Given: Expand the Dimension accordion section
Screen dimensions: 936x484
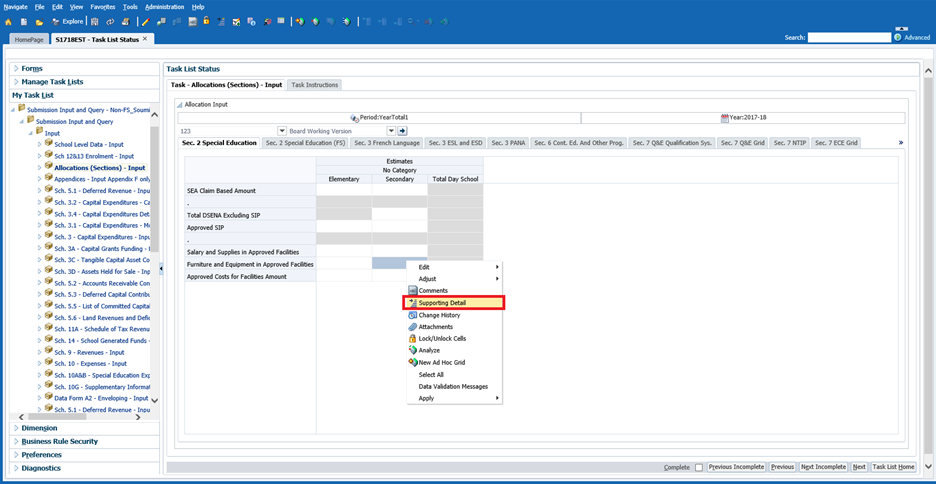Looking at the screenshot, I should pos(39,428).
